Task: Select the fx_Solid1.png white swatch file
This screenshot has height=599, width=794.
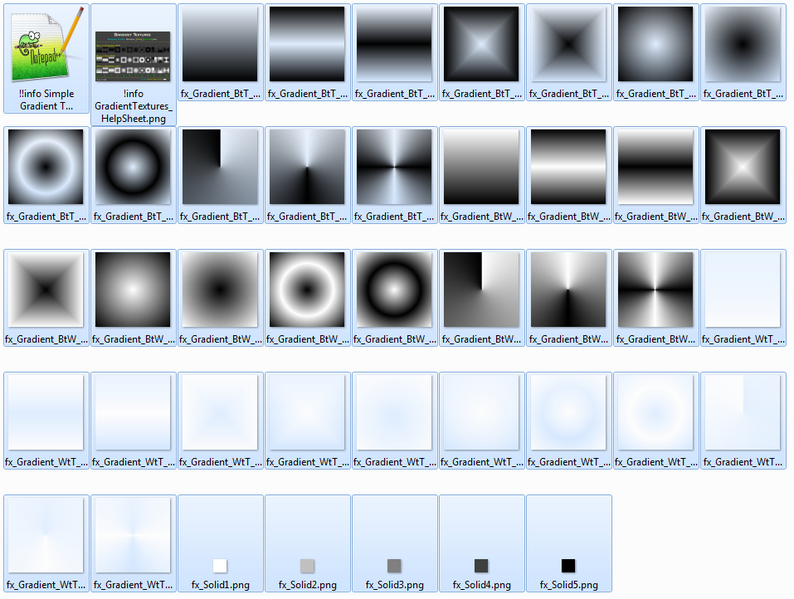Action: [x=220, y=543]
